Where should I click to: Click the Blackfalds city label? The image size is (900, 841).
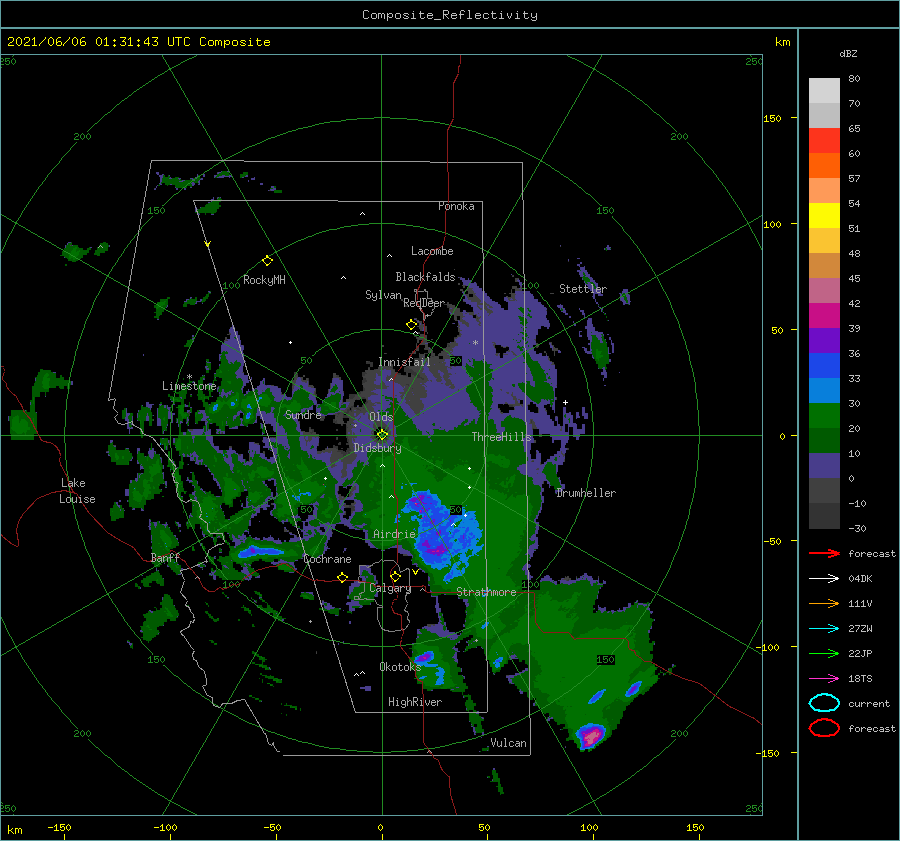coord(425,277)
